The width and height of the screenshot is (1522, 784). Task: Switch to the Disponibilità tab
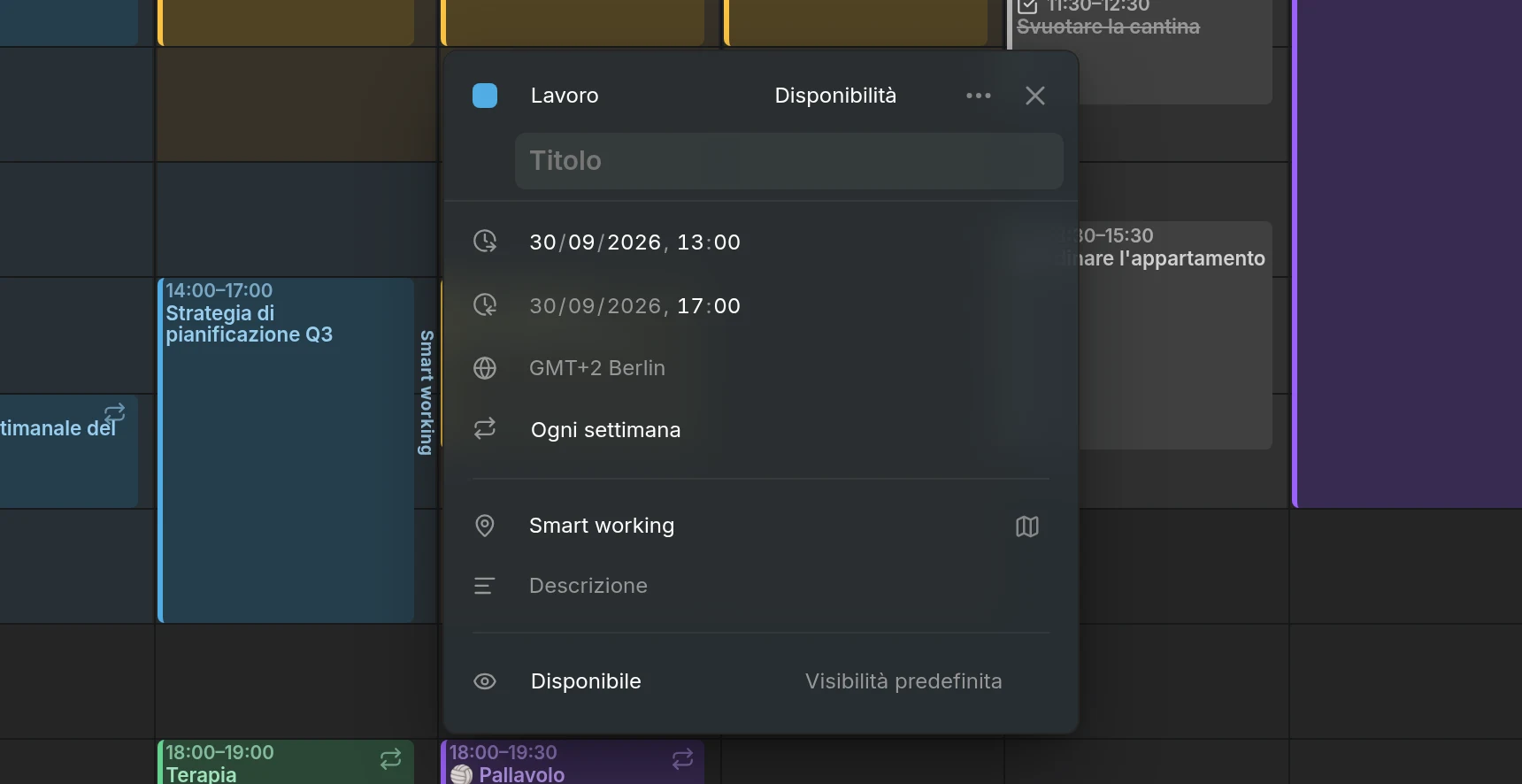[x=835, y=96]
